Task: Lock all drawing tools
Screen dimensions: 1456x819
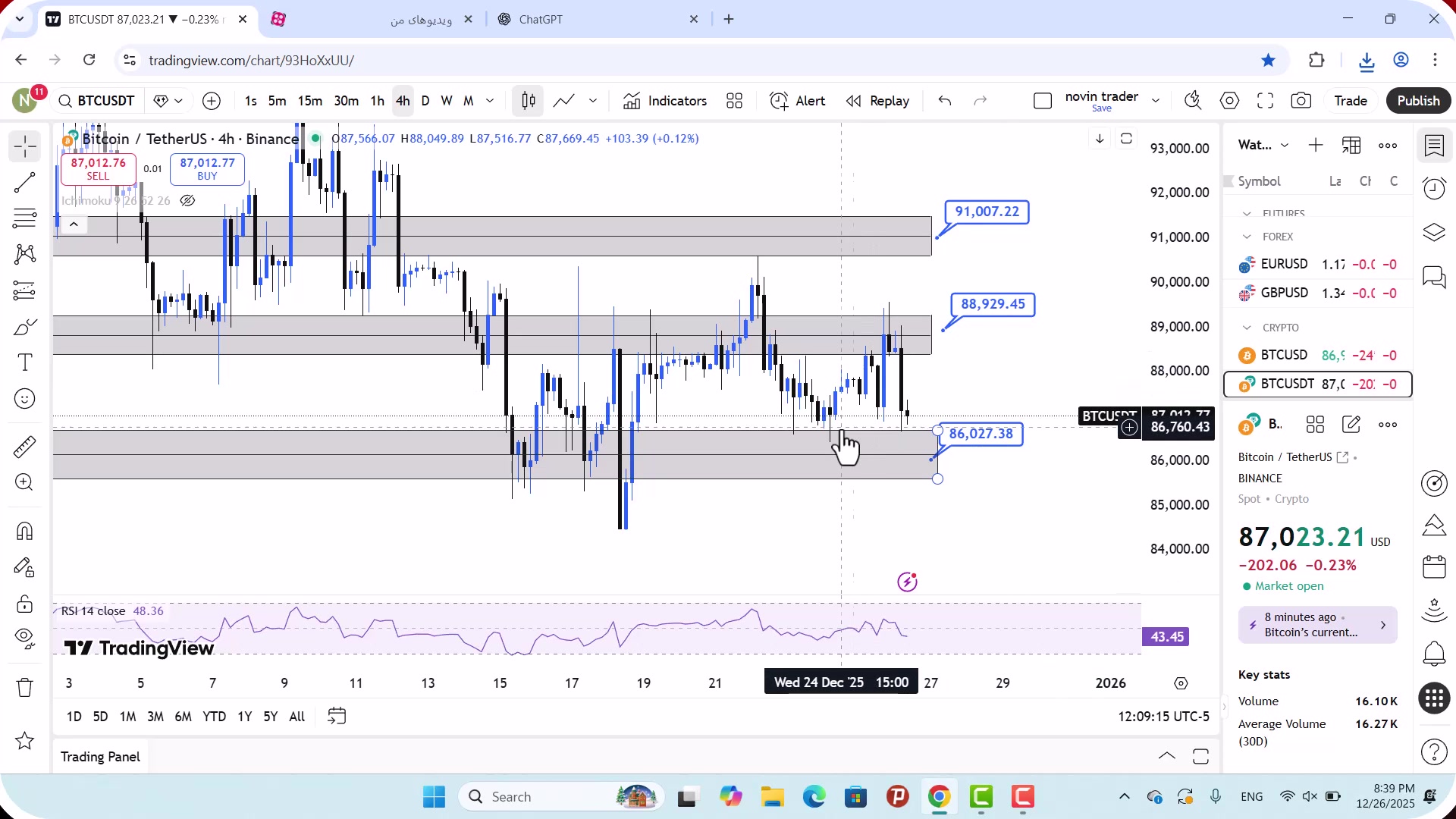Action: point(25,604)
